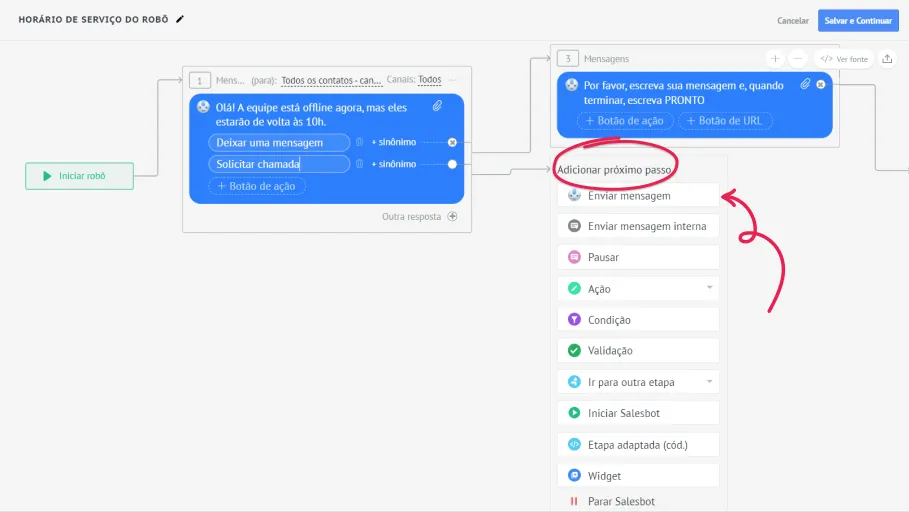Add Botão de URL in step 3 message
909x512 pixels.
(725, 121)
